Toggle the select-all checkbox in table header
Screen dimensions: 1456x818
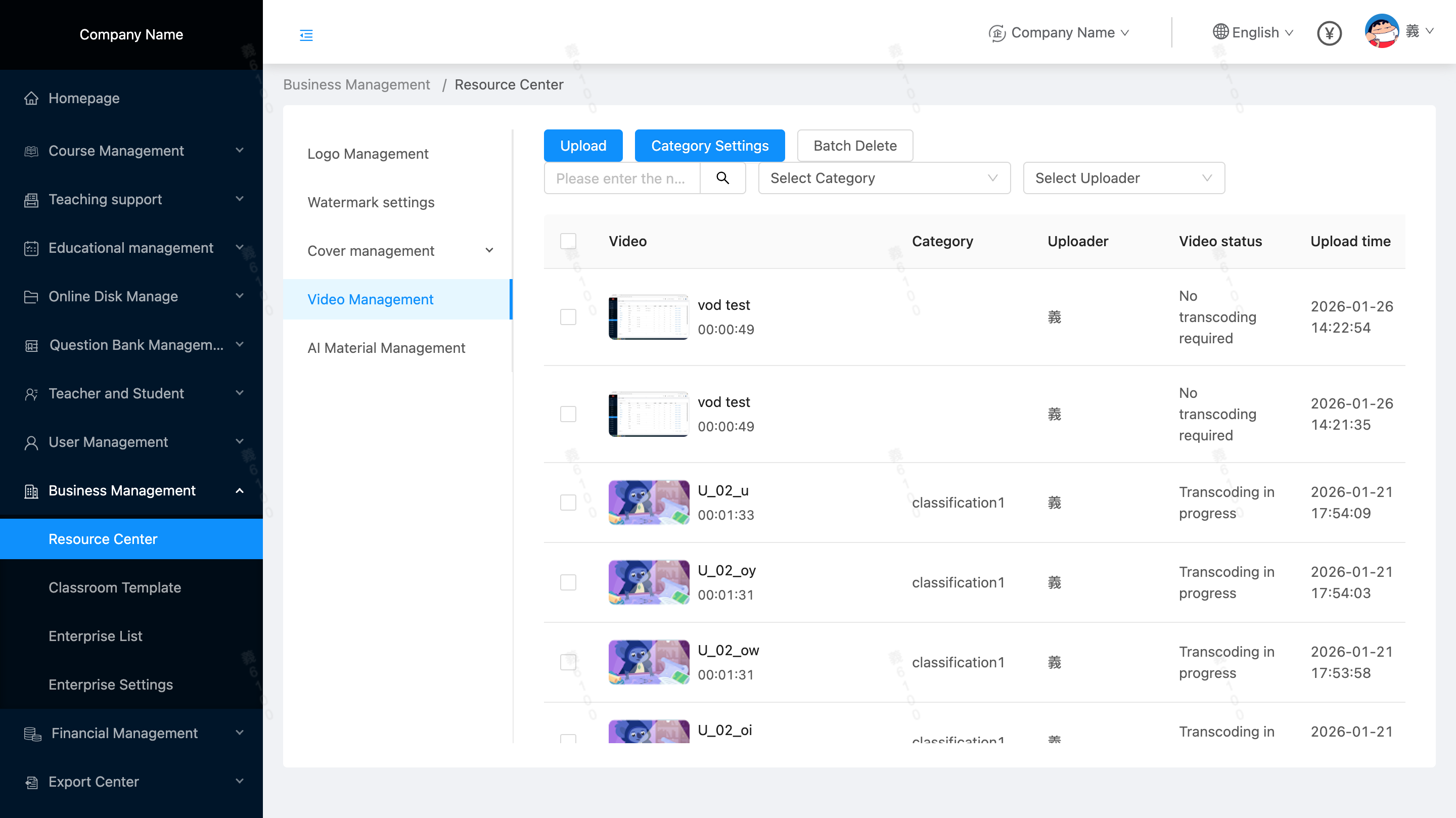click(x=568, y=241)
